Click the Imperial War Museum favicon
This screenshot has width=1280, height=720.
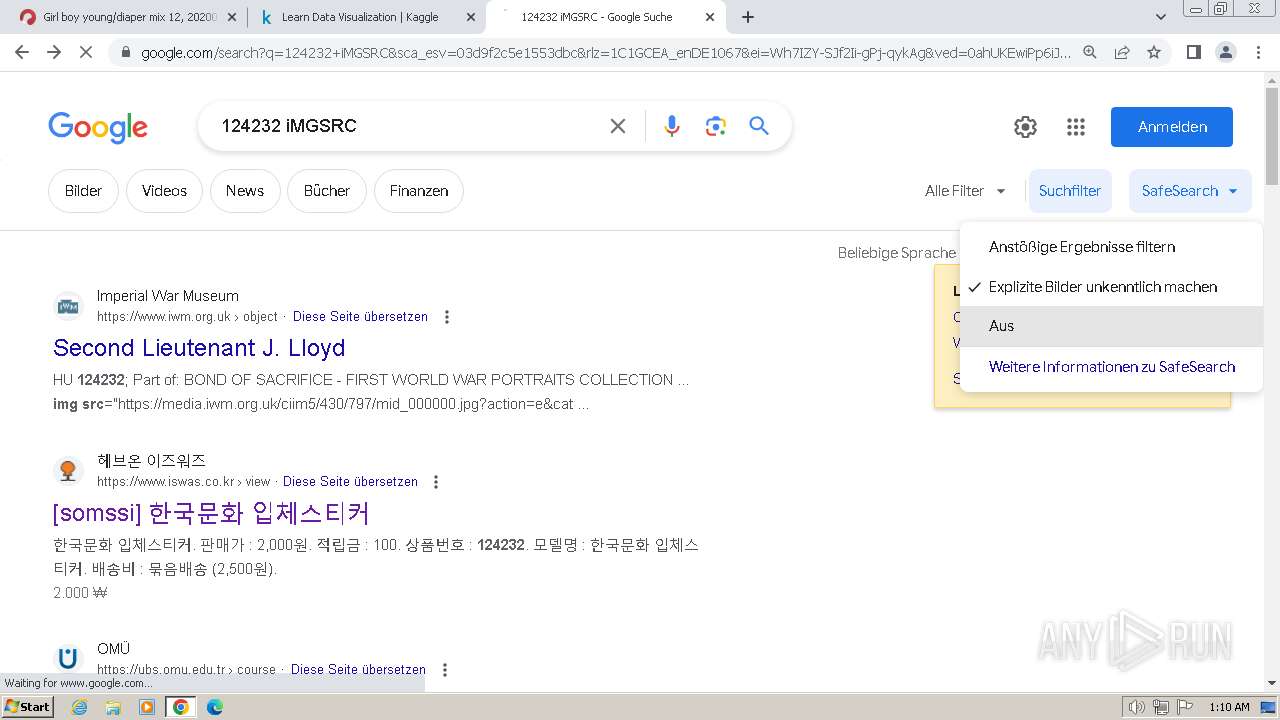coord(68,306)
